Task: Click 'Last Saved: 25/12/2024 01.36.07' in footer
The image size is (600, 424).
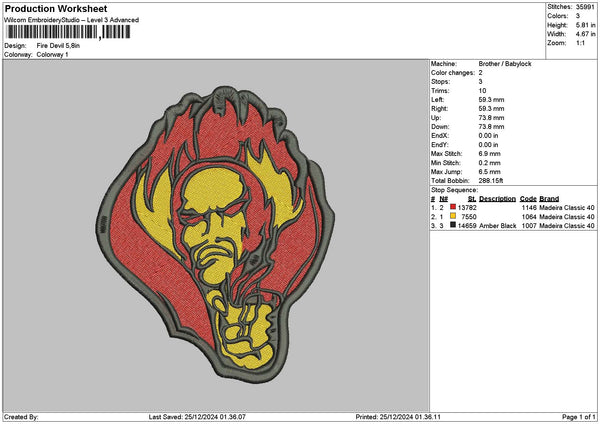Action: tap(197, 417)
